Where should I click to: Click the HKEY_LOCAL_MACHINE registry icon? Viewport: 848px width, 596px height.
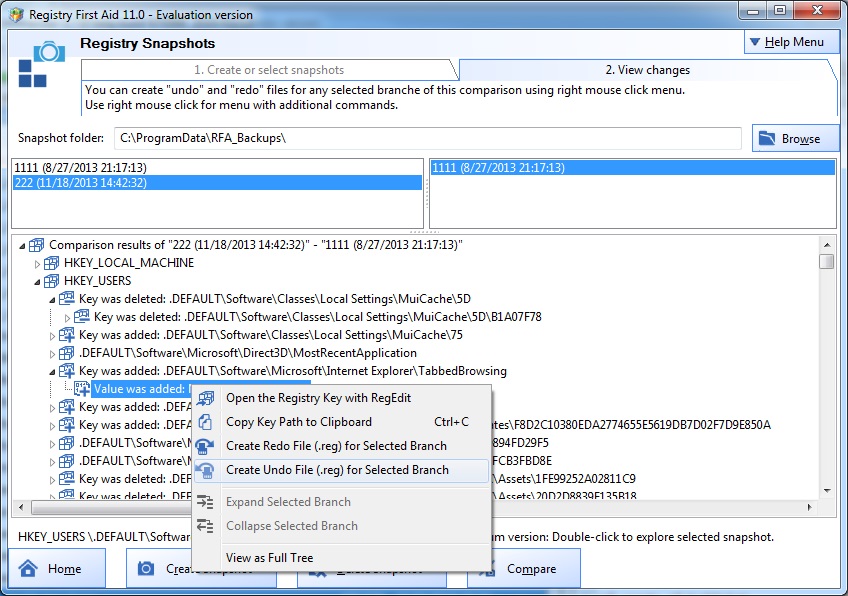[x=51, y=263]
